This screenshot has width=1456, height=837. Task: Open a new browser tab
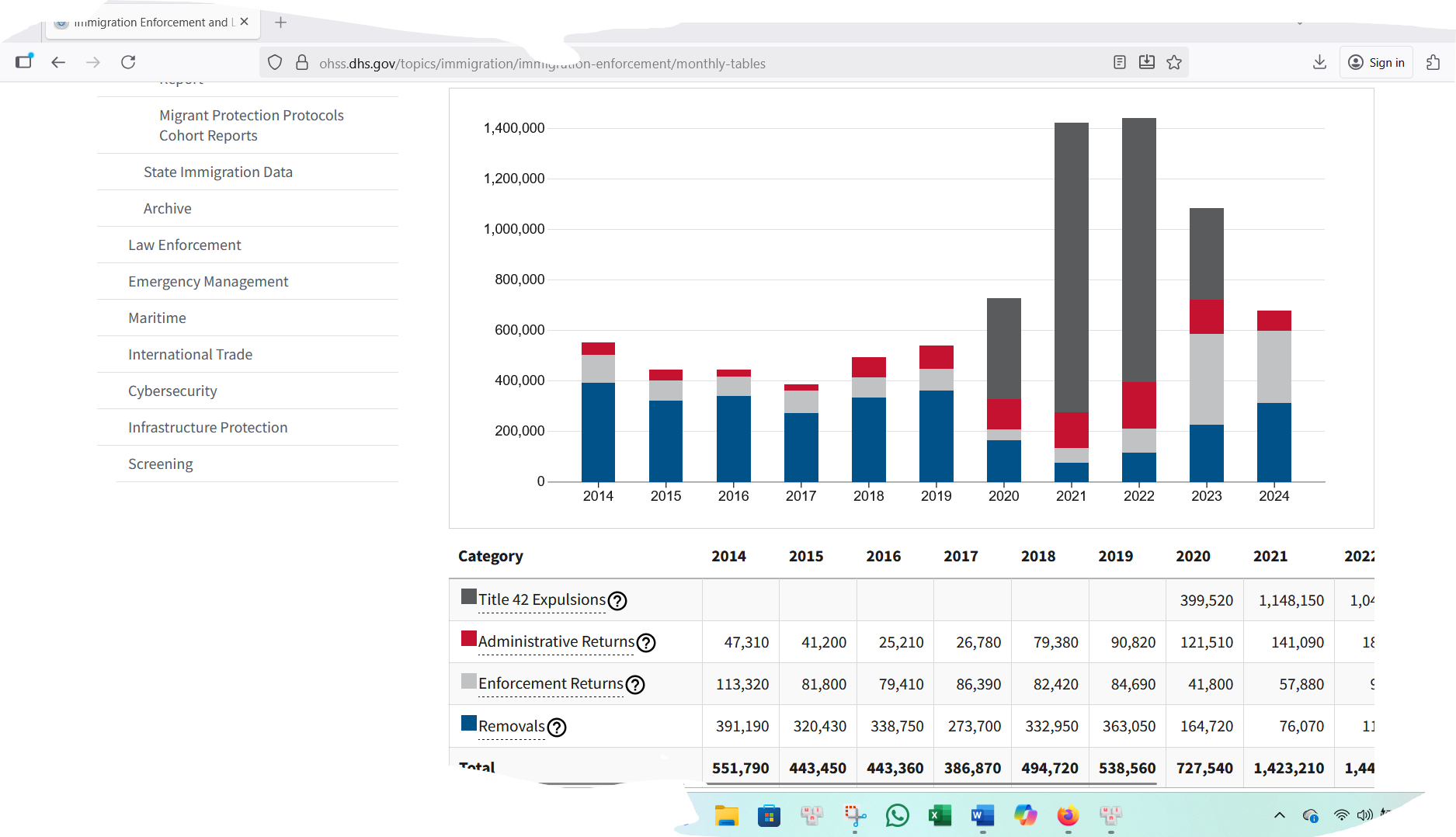281,23
